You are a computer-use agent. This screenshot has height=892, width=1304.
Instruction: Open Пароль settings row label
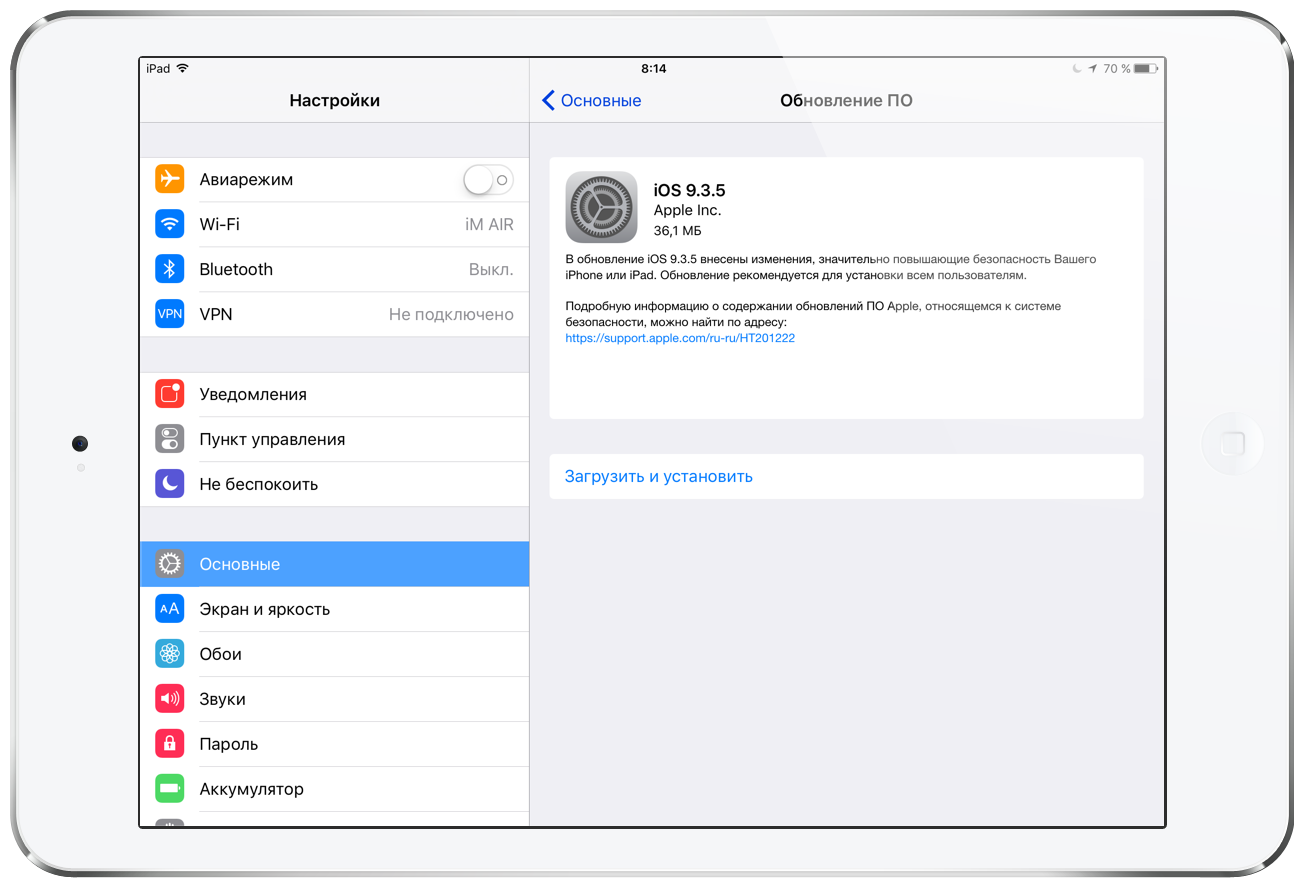(x=229, y=744)
